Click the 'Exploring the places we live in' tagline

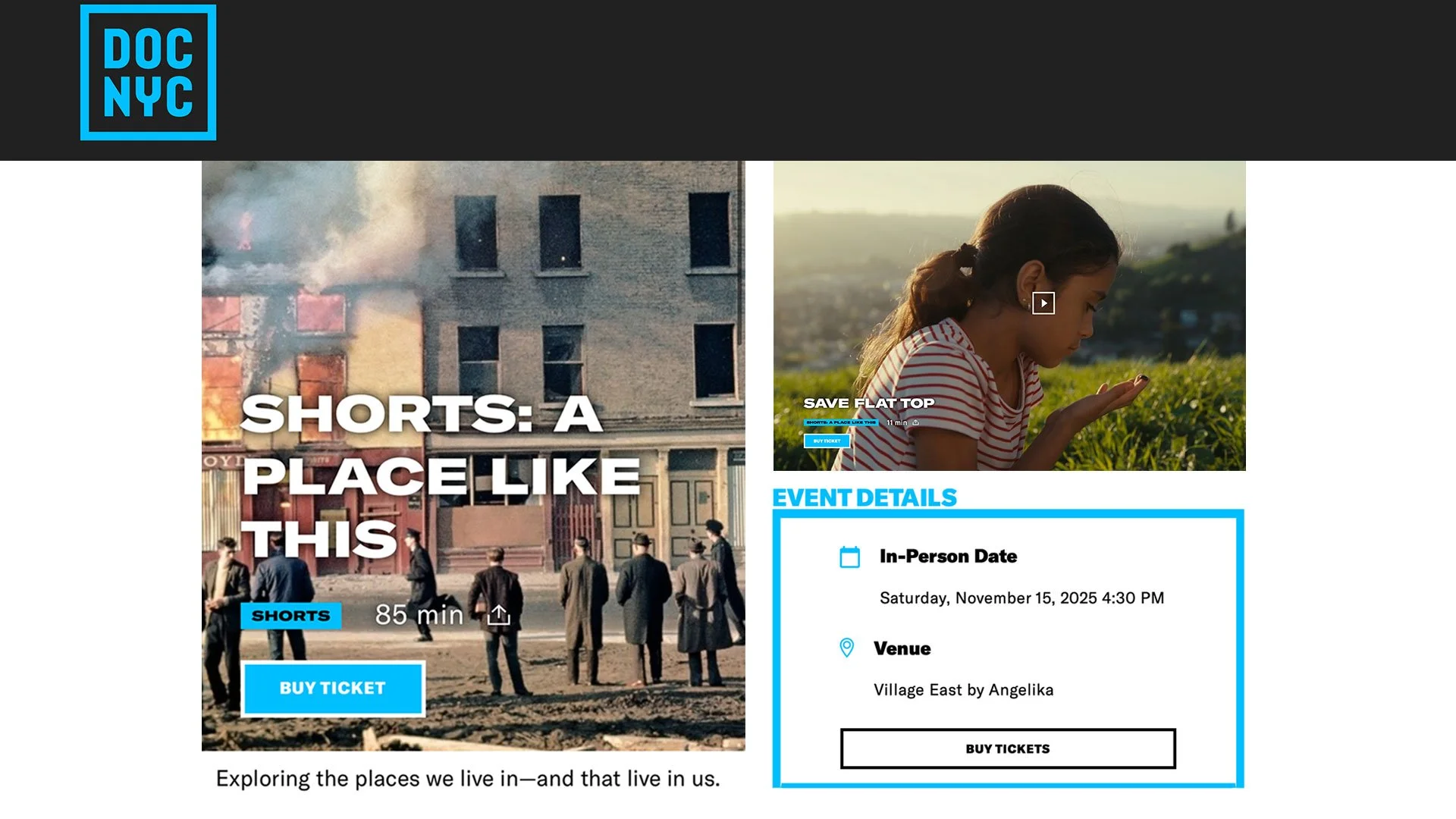(468, 779)
